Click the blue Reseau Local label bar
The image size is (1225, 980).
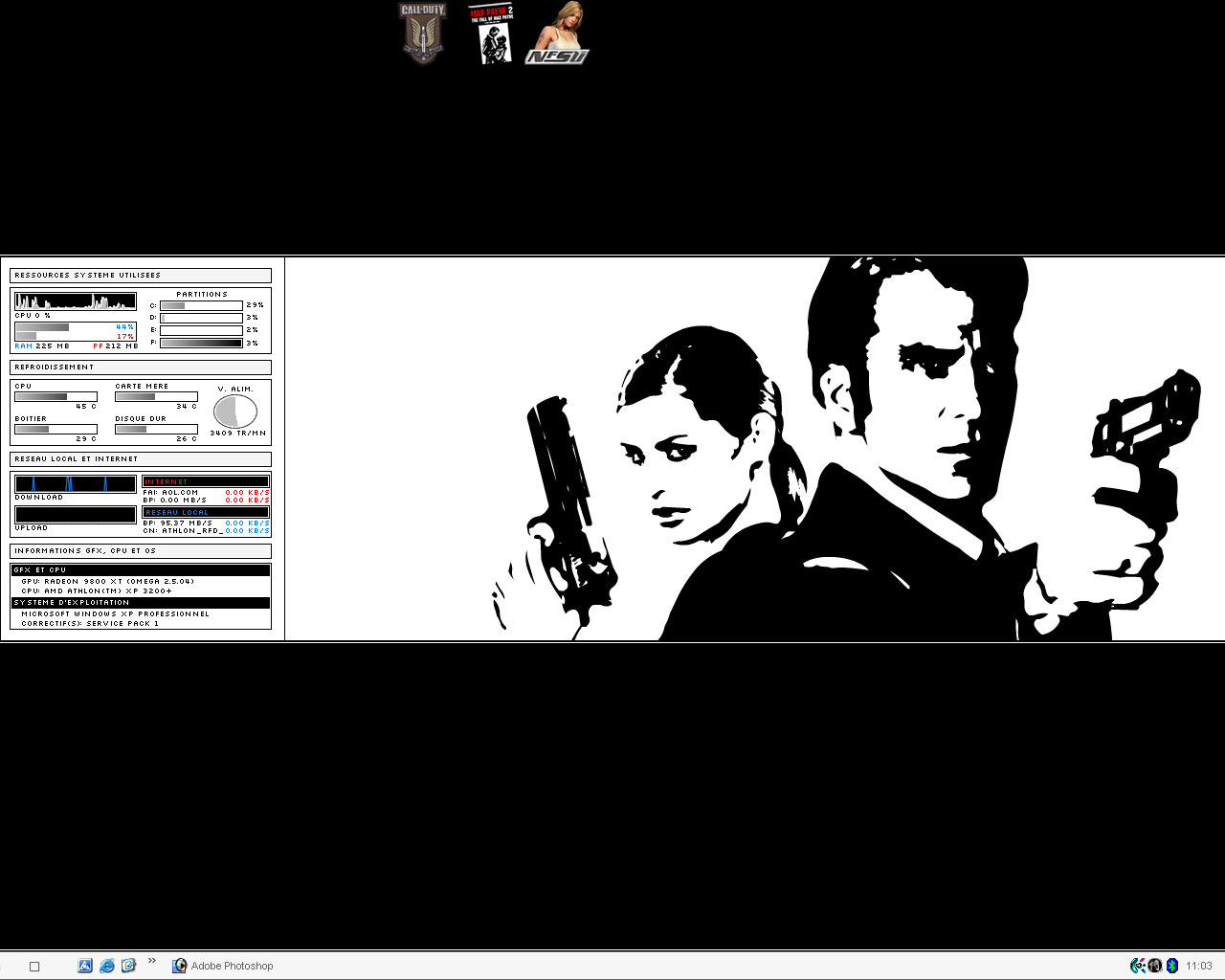coord(206,512)
